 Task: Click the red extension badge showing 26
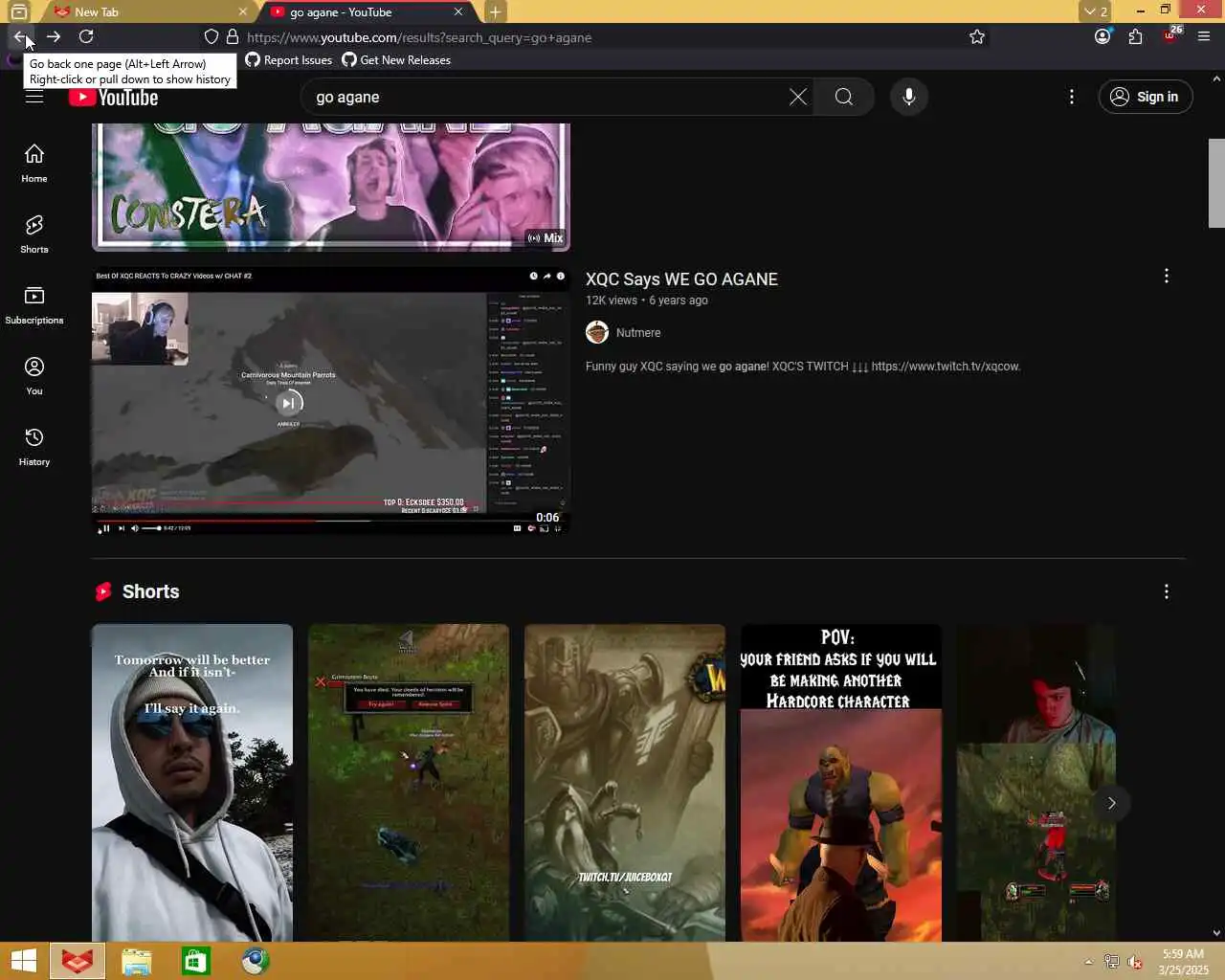tap(1171, 35)
